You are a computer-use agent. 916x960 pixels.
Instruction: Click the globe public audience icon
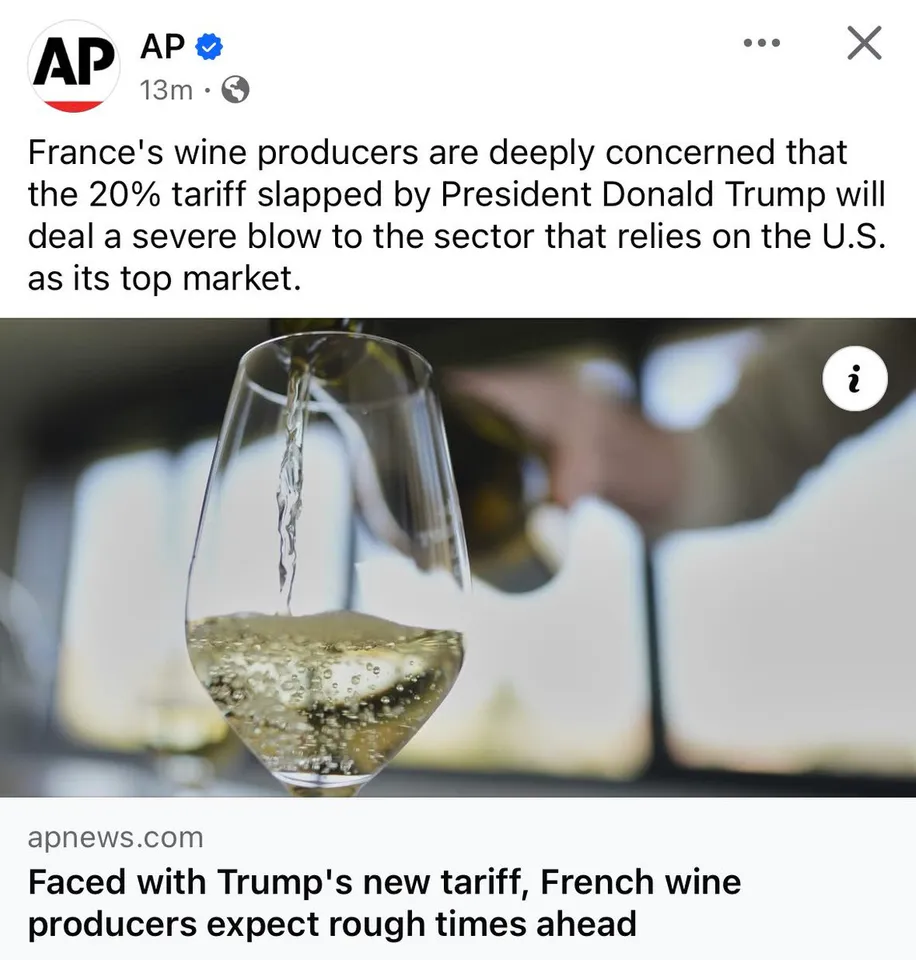pos(235,91)
